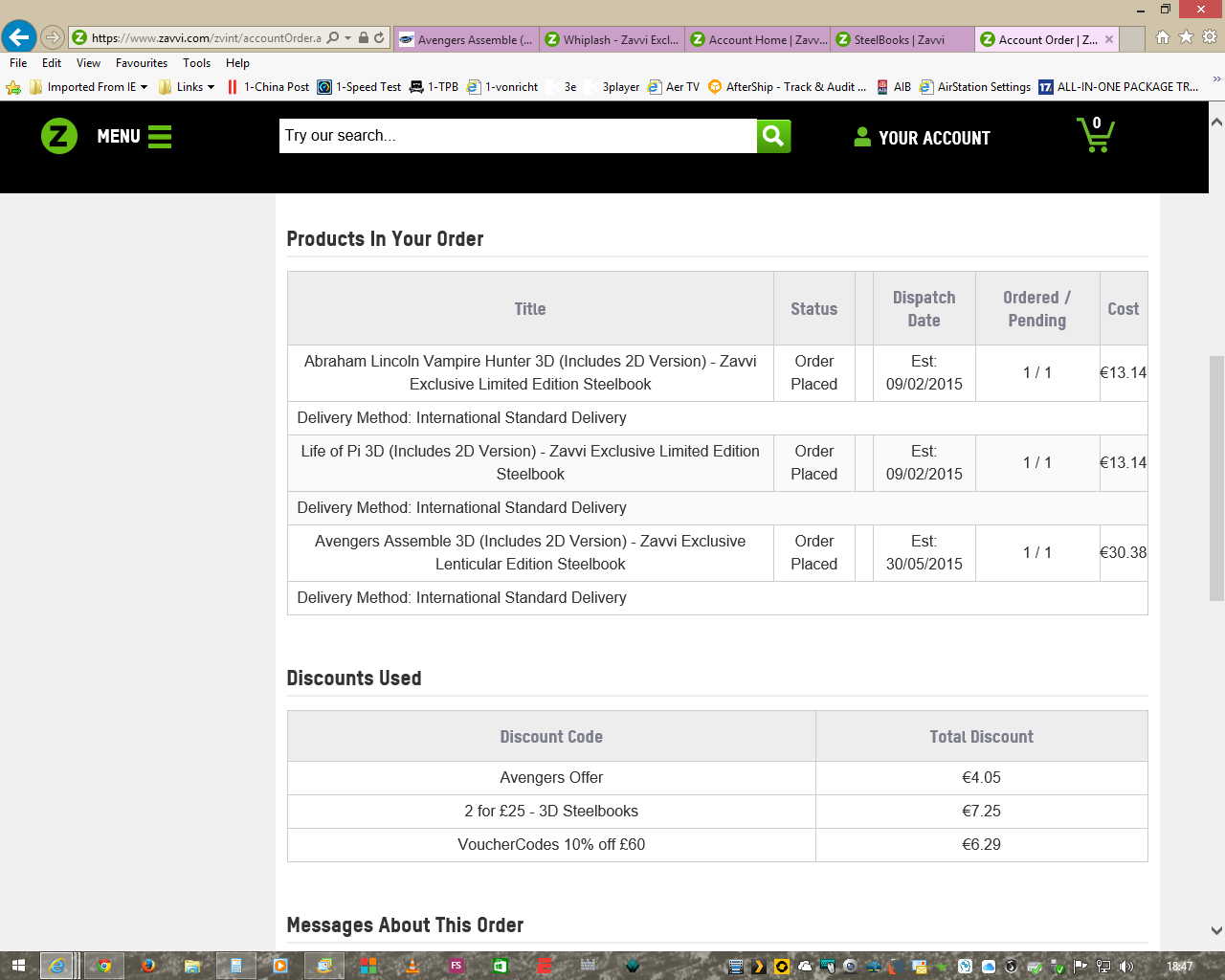Viewport: 1225px width, 980px height.
Task: Launch Firefox from the taskbar
Action: (148, 966)
